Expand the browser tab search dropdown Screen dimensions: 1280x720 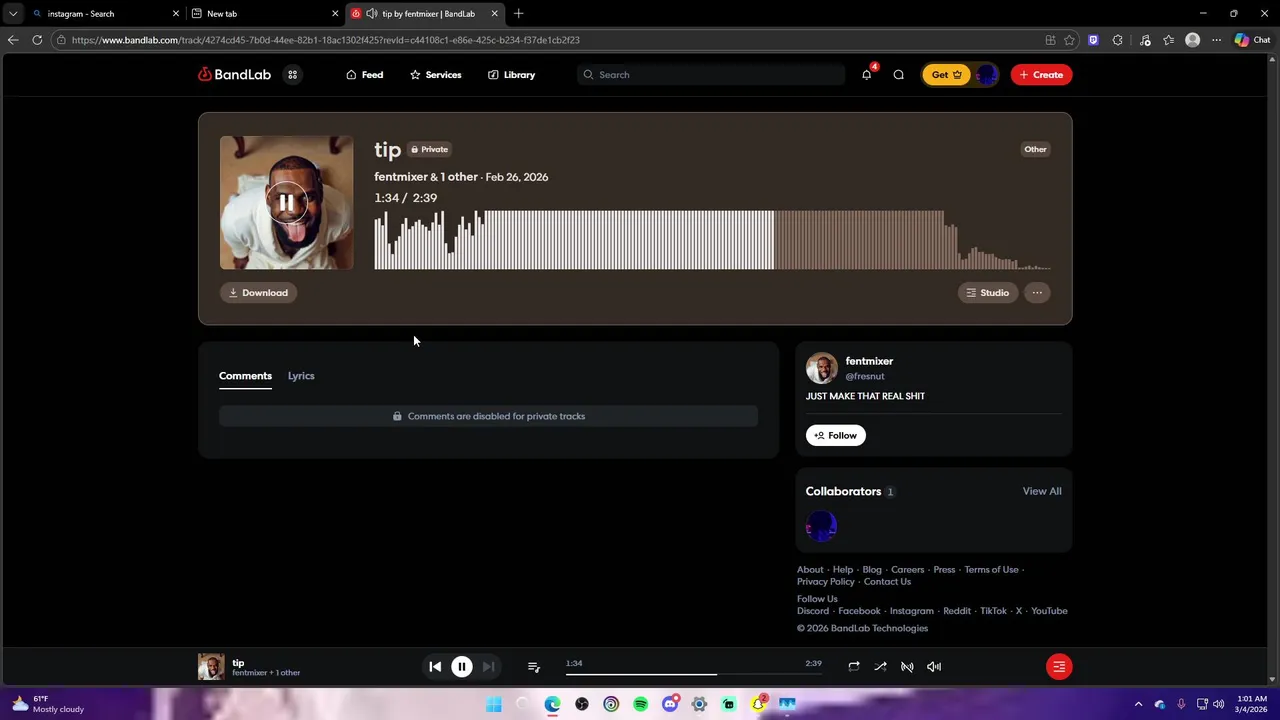(13, 14)
